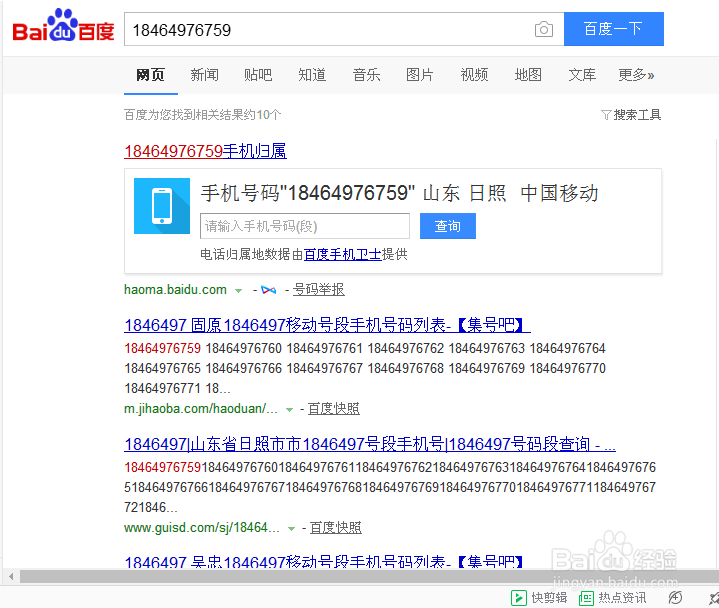Open the 号码举报 link
Viewport: 719px width, 608px height.
[319, 289]
